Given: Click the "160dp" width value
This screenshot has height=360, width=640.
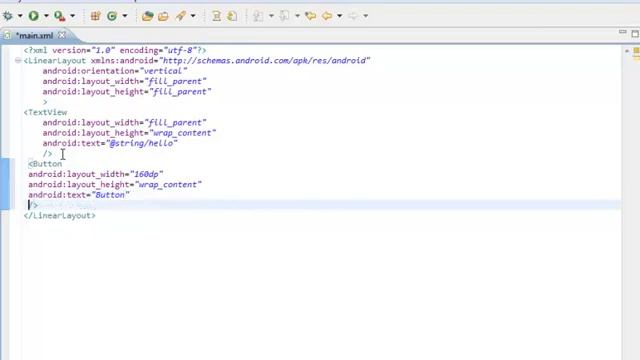Looking at the screenshot, I should (147, 174).
